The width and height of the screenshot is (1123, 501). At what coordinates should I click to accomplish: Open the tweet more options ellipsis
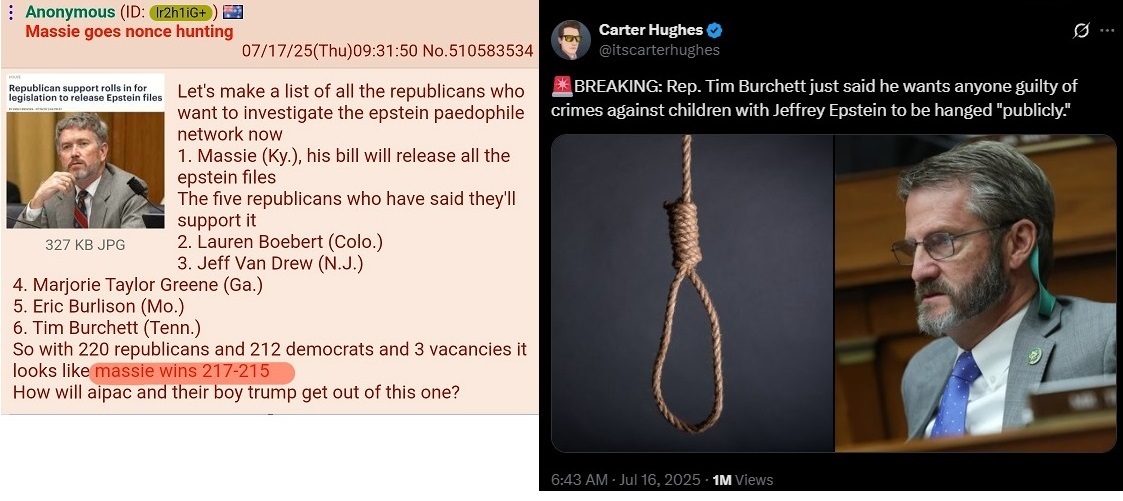(1107, 30)
